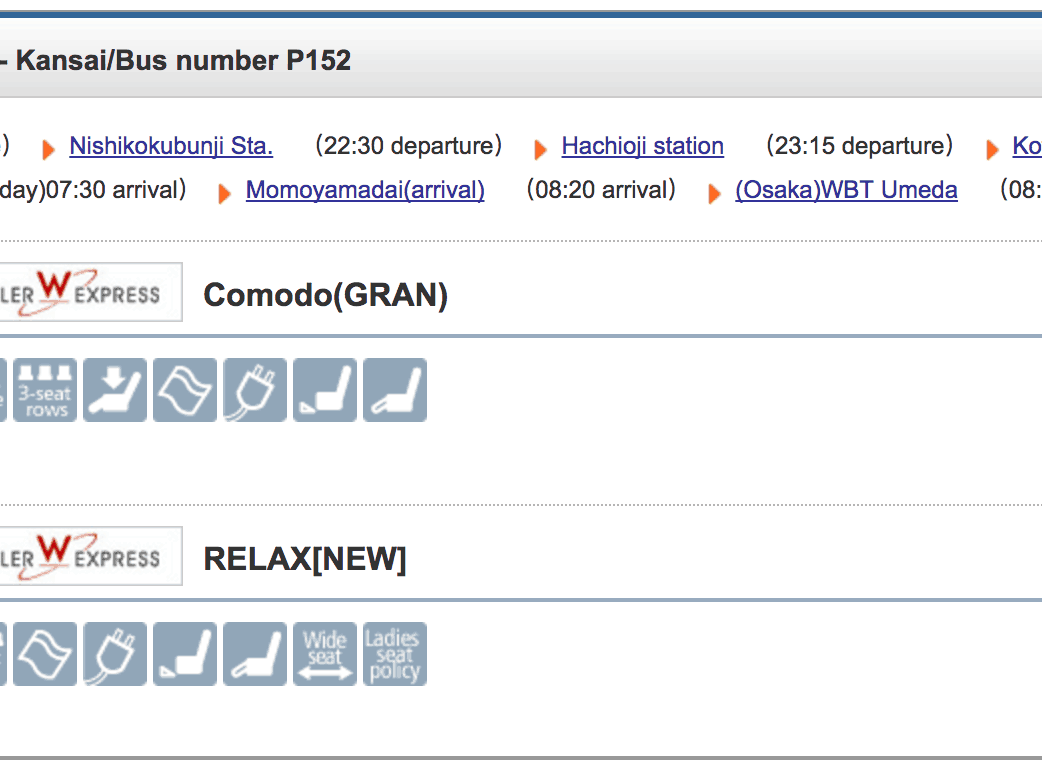Click the RELAX[NEW] seat type heading
Image resolution: width=1042 pixels, height=772 pixels.
point(305,559)
